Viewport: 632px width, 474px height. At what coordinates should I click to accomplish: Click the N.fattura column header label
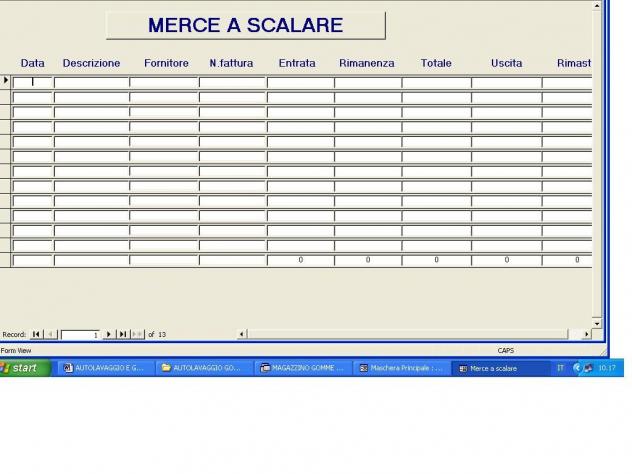[x=231, y=63]
